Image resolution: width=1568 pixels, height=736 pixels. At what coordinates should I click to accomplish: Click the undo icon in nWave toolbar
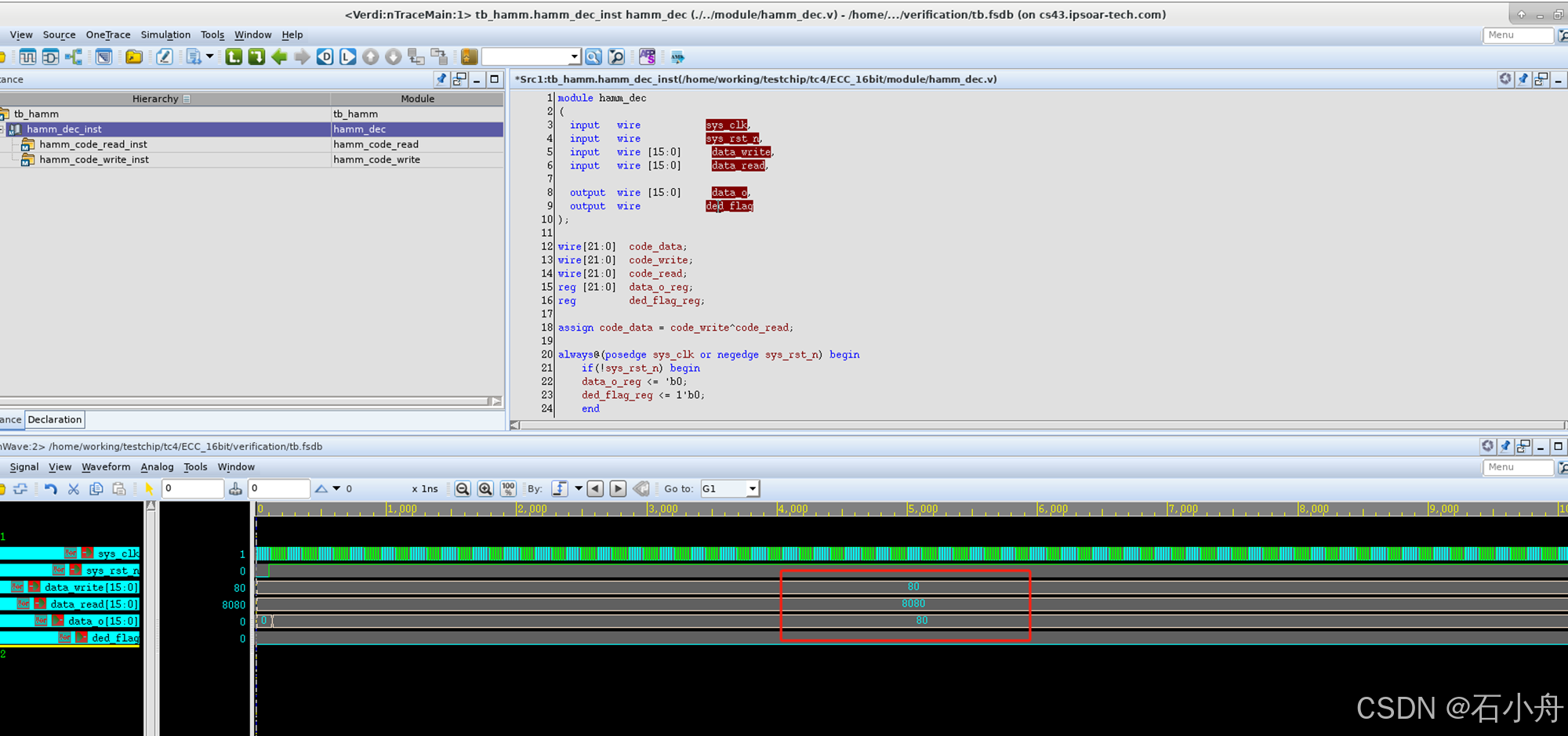tap(51, 489)
